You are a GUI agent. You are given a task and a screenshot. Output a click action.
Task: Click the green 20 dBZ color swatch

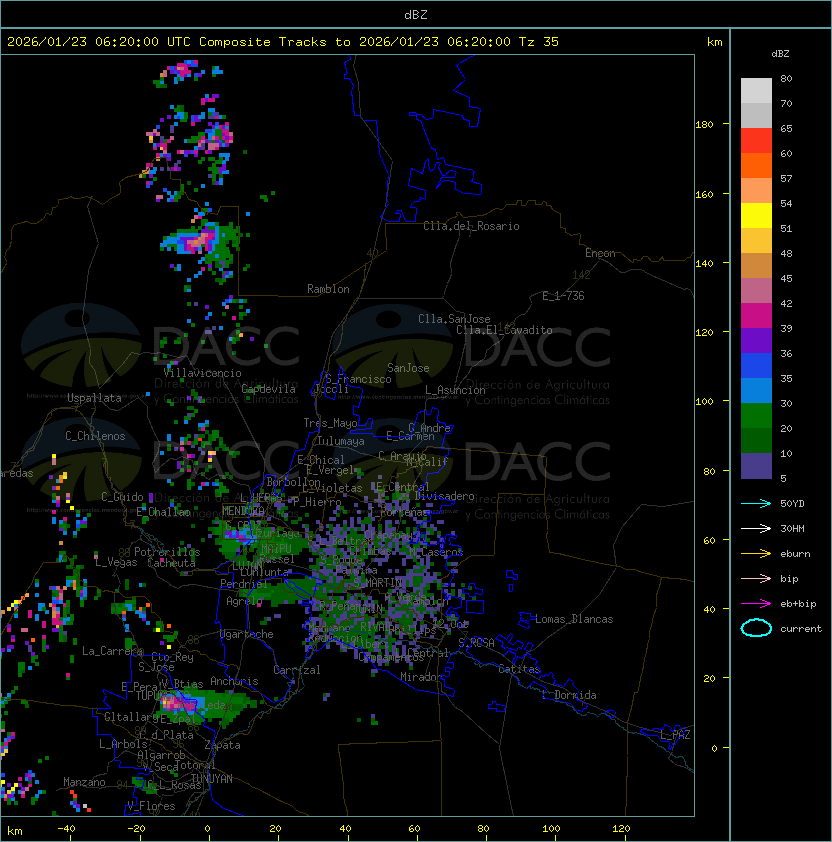click(756, 416)
